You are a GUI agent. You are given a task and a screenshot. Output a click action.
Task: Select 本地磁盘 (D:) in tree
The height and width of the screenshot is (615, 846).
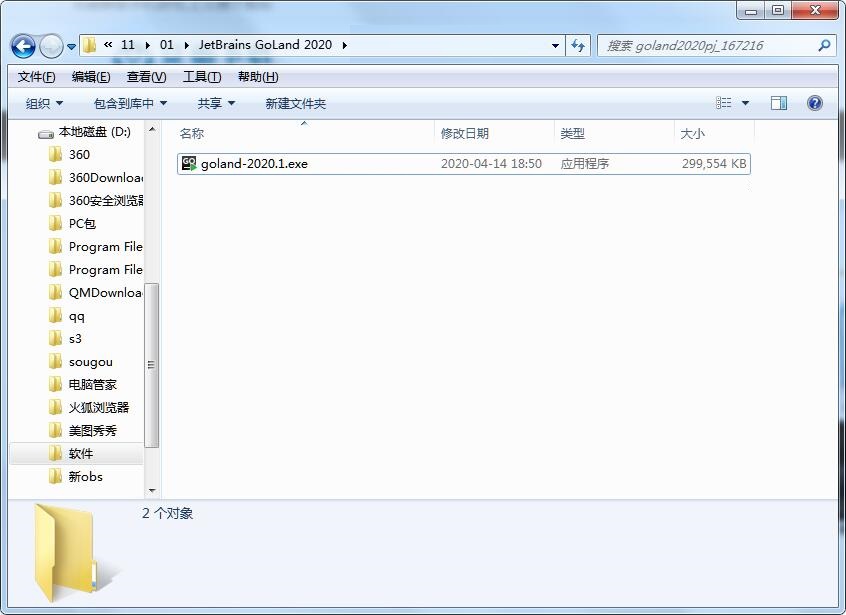(x=94, y=132)
